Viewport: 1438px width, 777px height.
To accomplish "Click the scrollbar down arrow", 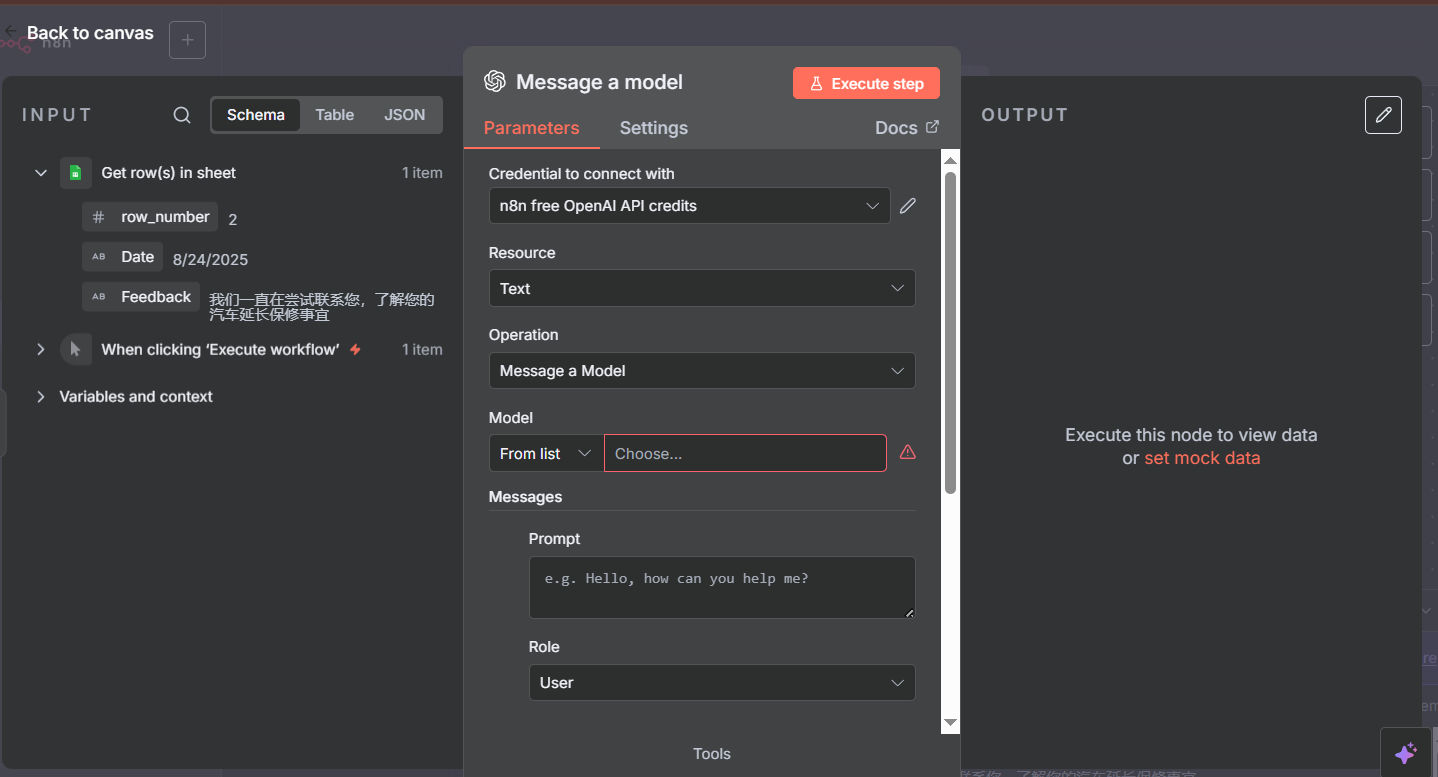I will 951,722.
